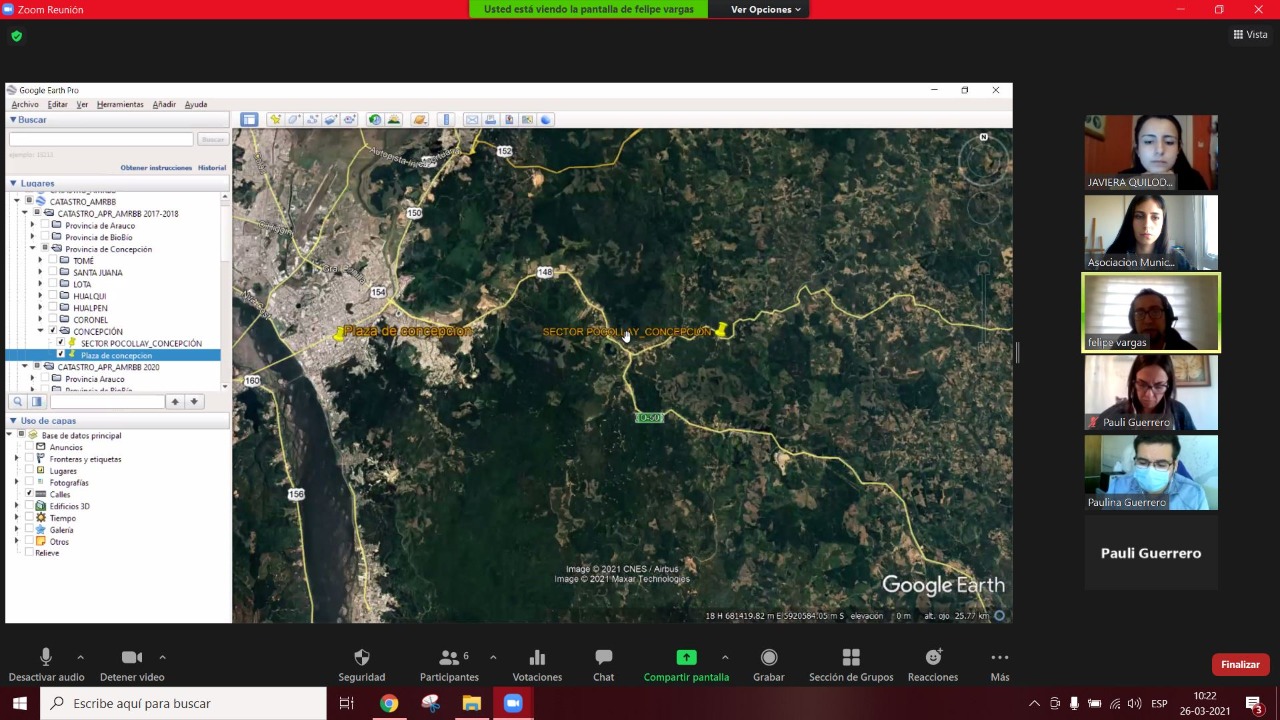Open the Editar menu
1280x720 pixels.
click(58, 105)
